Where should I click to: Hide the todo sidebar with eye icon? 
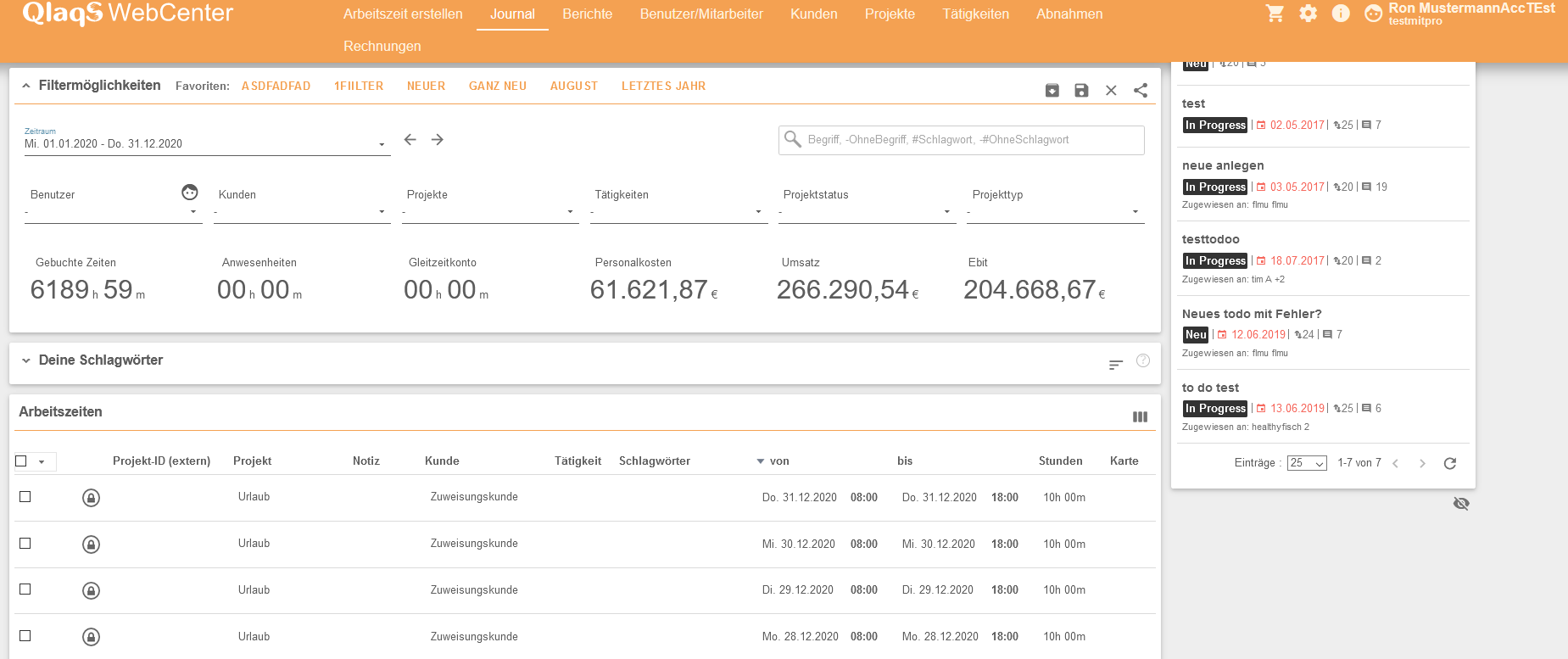(x=1461, y=504)
